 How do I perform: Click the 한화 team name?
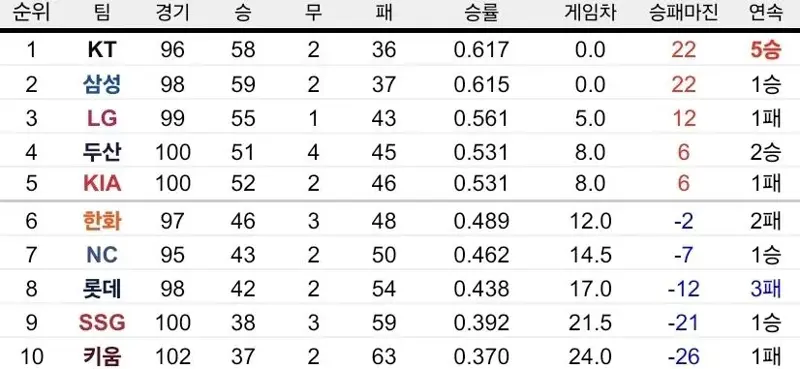click(x=102, y=221)
